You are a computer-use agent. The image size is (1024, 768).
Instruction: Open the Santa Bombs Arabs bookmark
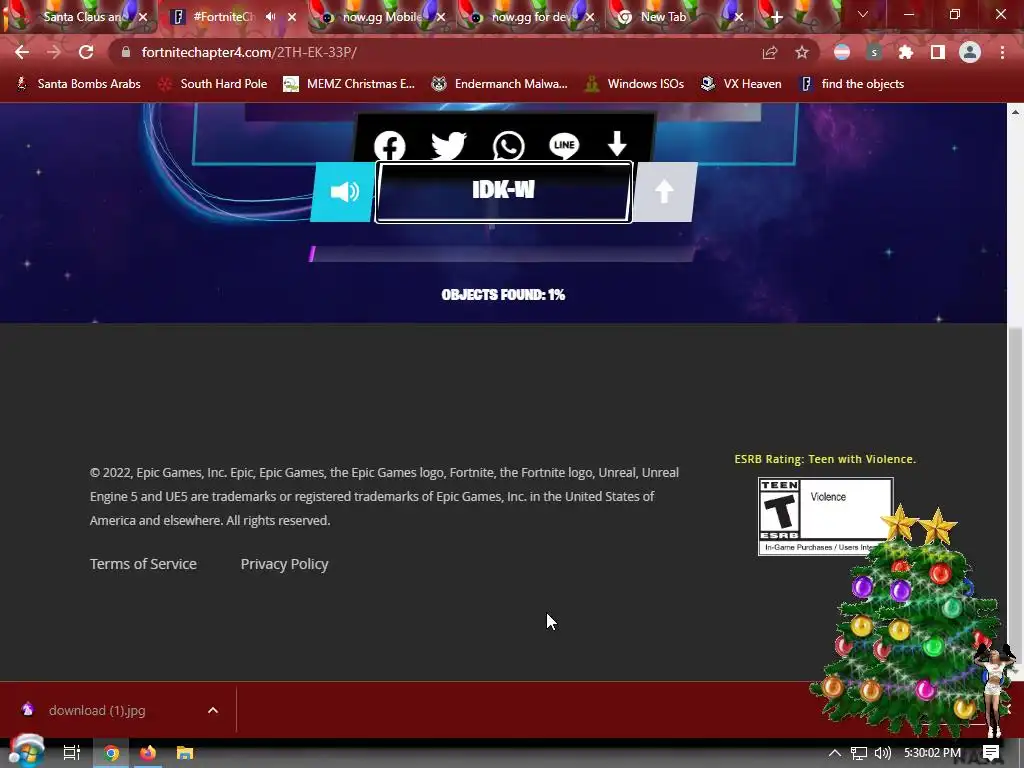[79, 84]
